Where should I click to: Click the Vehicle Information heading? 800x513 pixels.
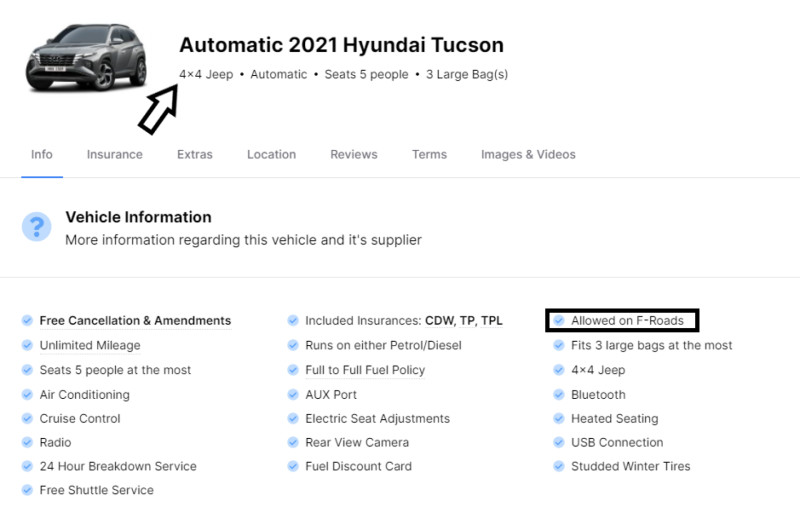tap(138, 217)
